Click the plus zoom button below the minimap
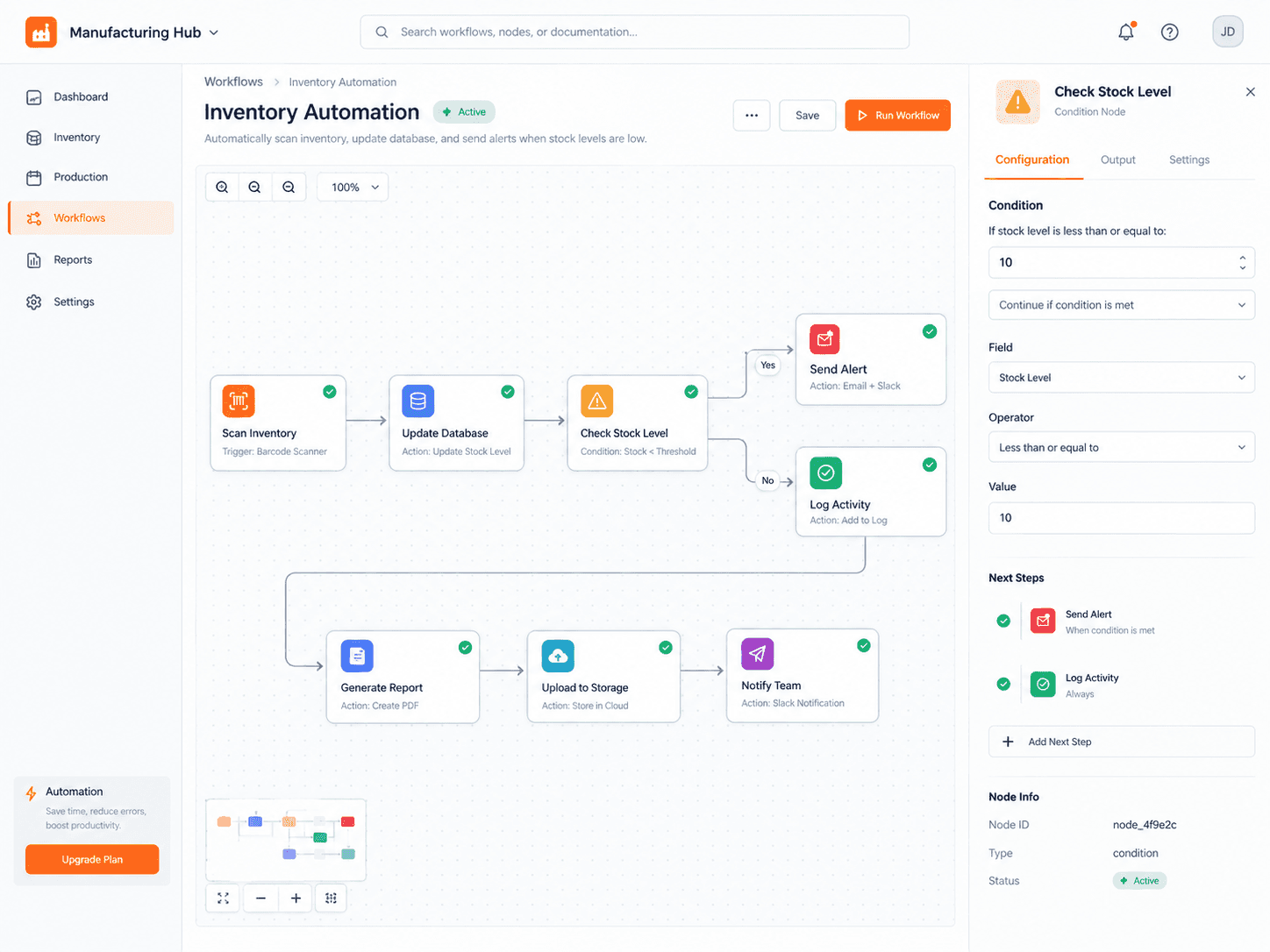 296,898
